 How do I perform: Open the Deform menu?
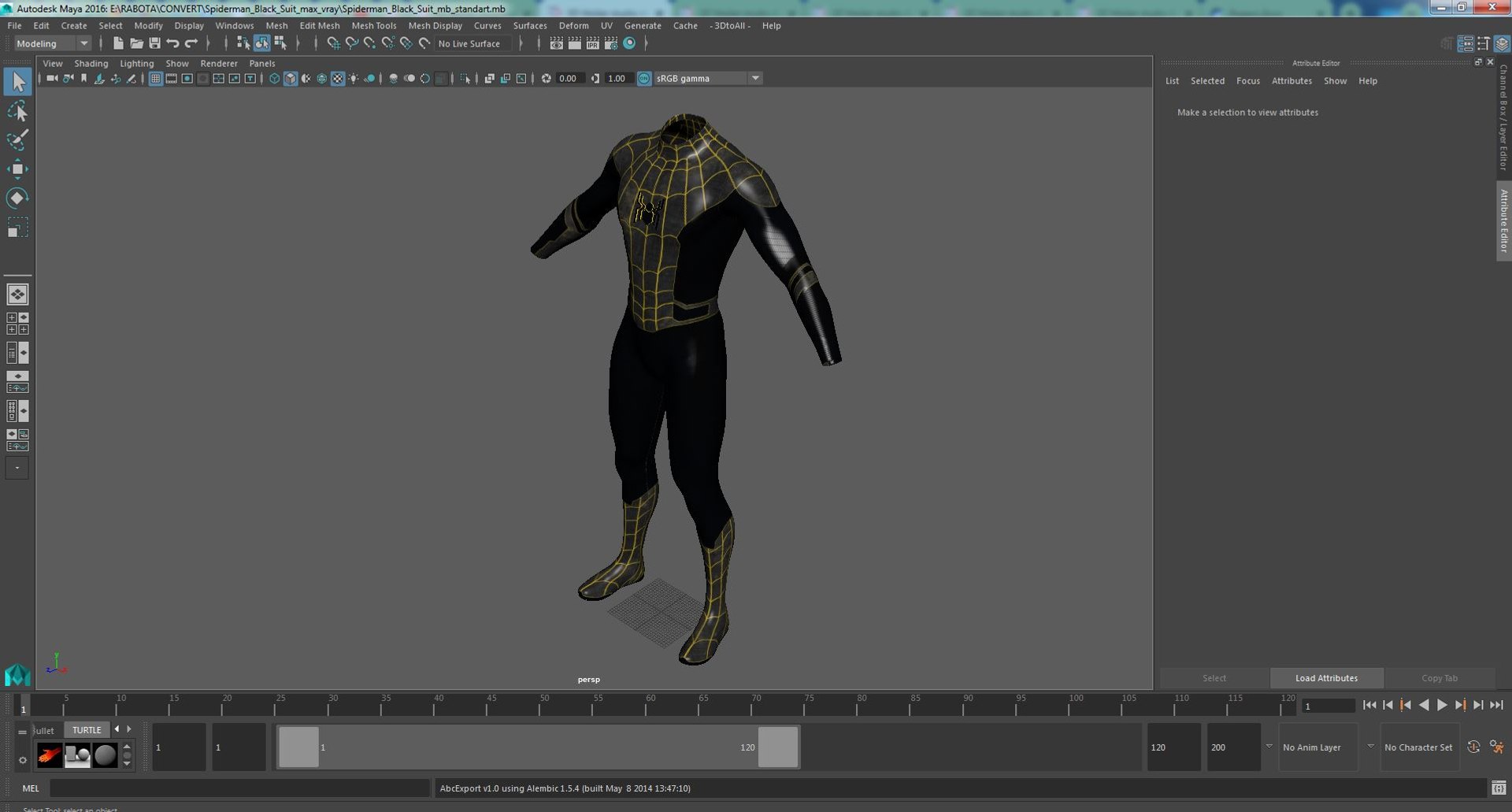tap(573, 25)
